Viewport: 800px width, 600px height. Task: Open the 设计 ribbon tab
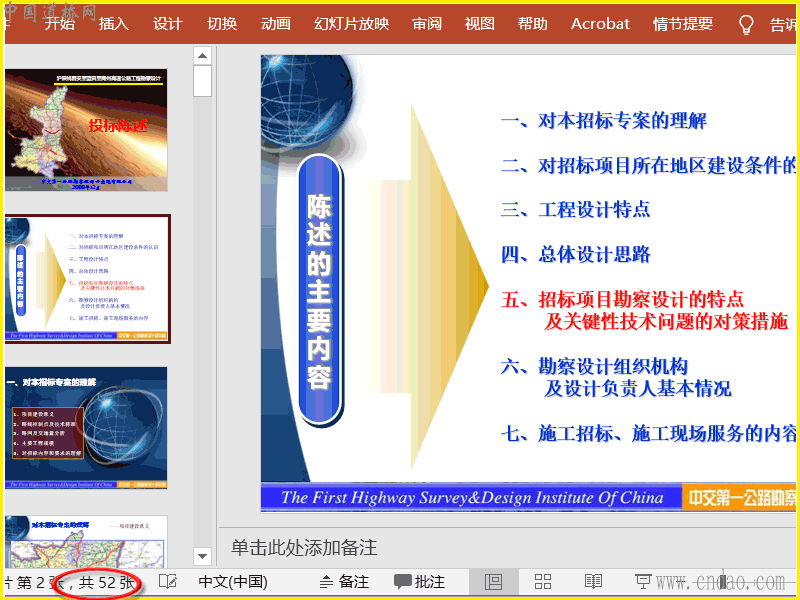[167, 23]
